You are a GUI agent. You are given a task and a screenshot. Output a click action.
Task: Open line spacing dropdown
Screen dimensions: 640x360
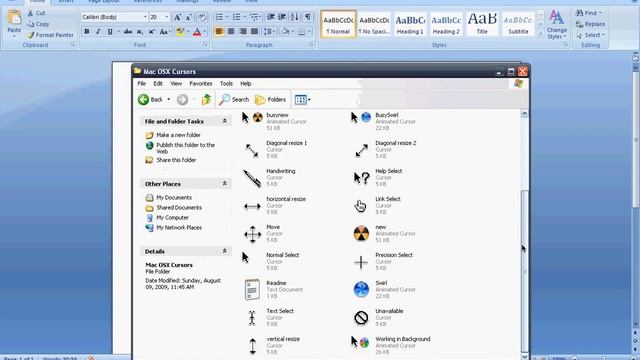269,31
